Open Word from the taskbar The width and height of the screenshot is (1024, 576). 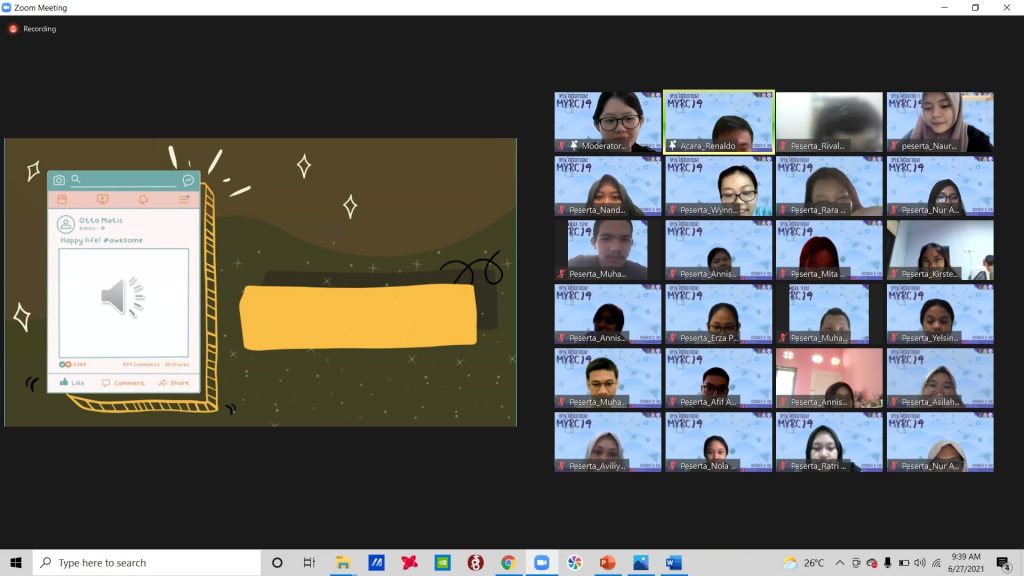[x=673, y=562]
